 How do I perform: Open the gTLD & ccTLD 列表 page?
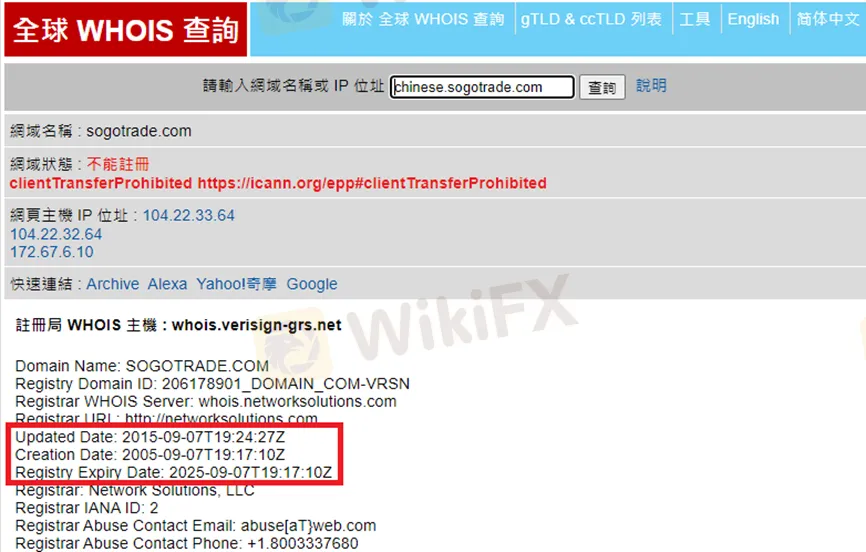click(591, 19)
